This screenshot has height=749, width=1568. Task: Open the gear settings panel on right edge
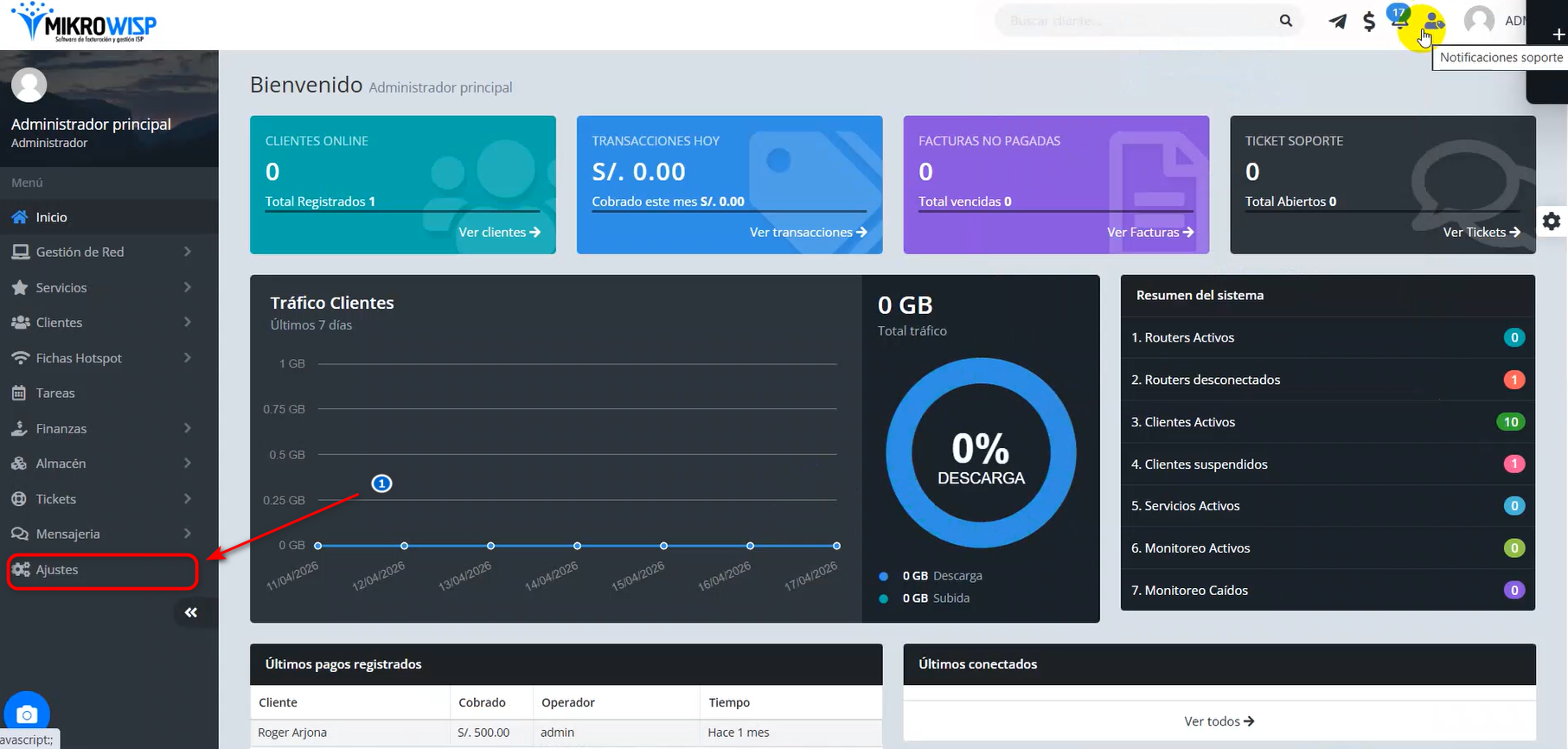pyautogui.click(x=1552, y=221)
